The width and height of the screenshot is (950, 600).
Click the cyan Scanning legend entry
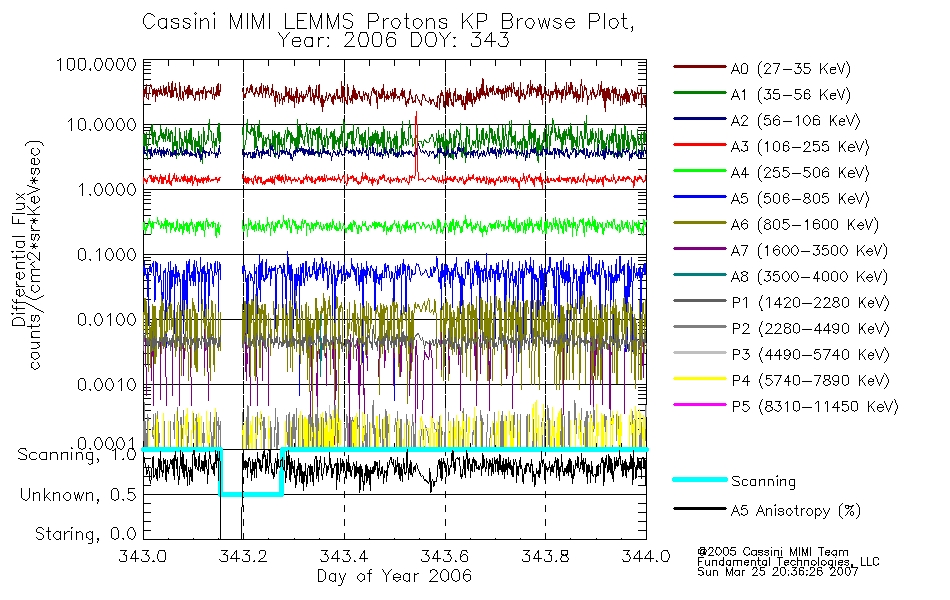734,481
